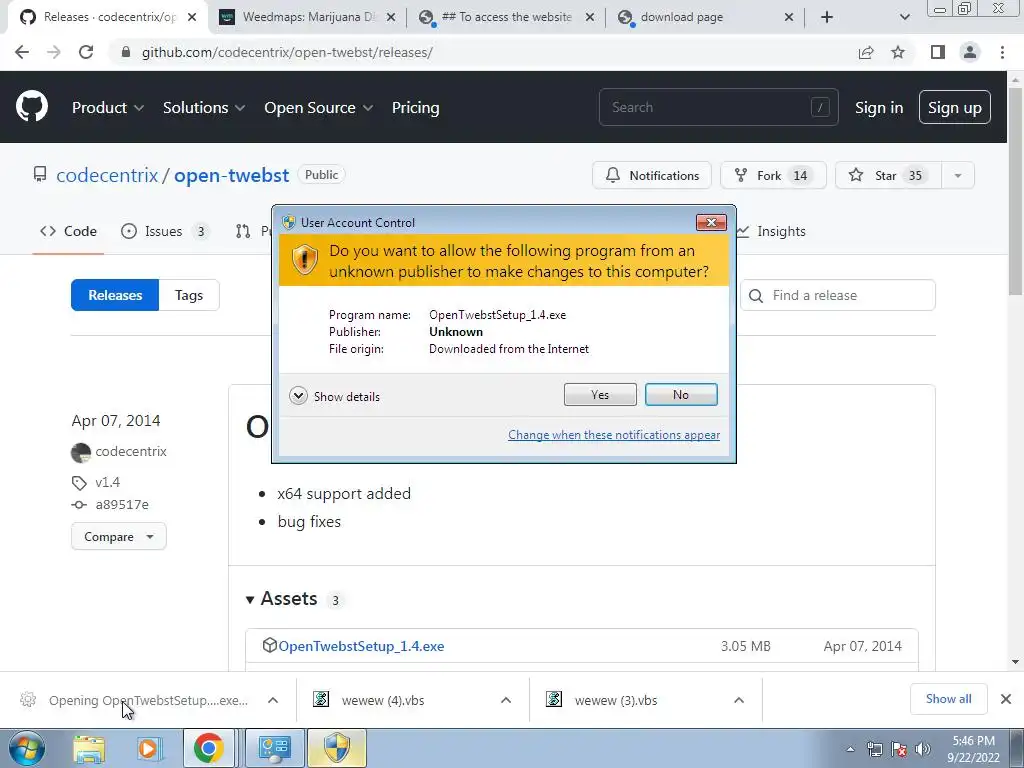Viewport: 1024px width, 768px height.
Task: Click the network tray icon
Action: point(874,749)
